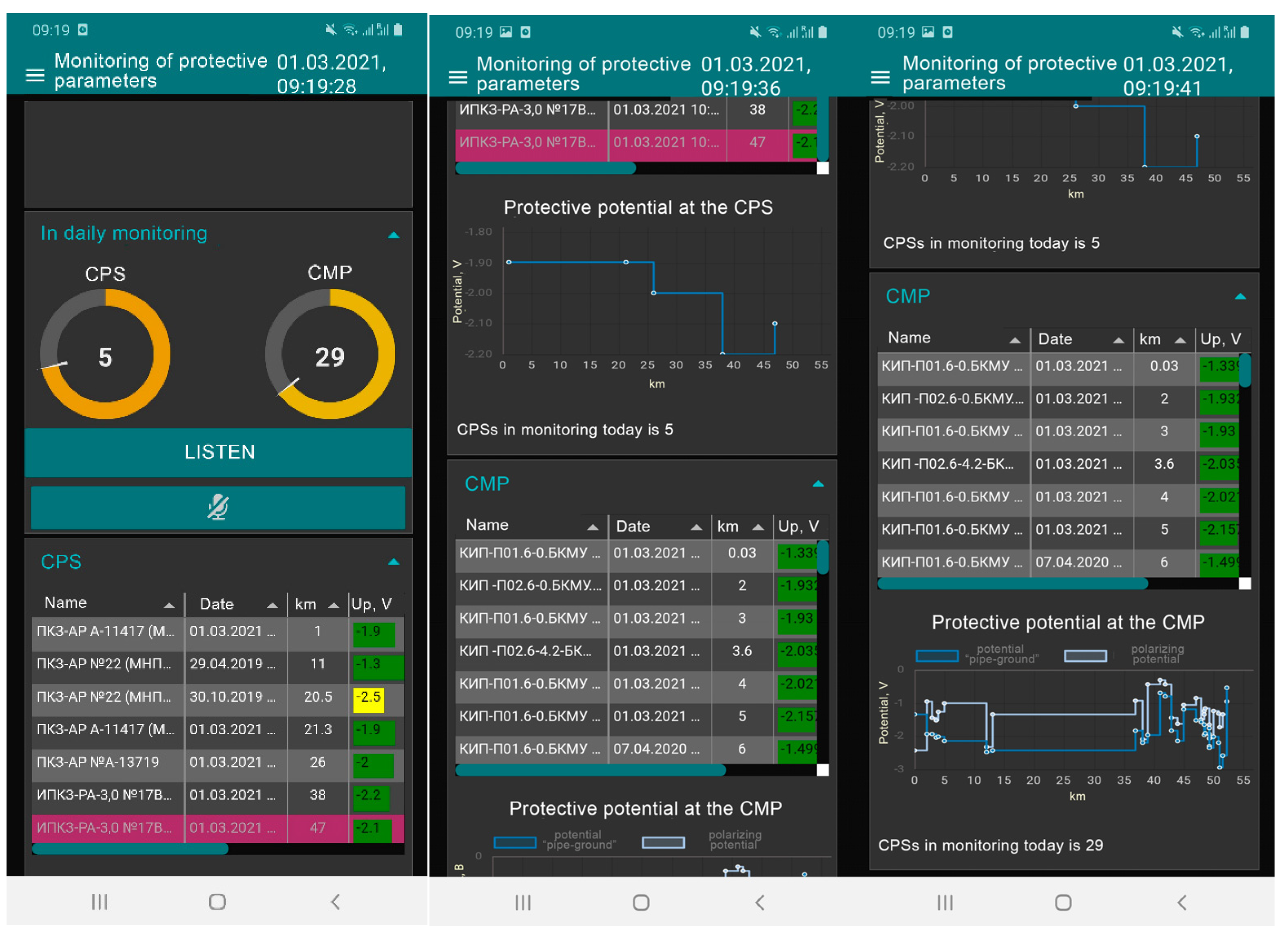Tap the muted microphone button
Image resolution: width=1288 pixels, height=940 pixels.
[x=218, y=508]
